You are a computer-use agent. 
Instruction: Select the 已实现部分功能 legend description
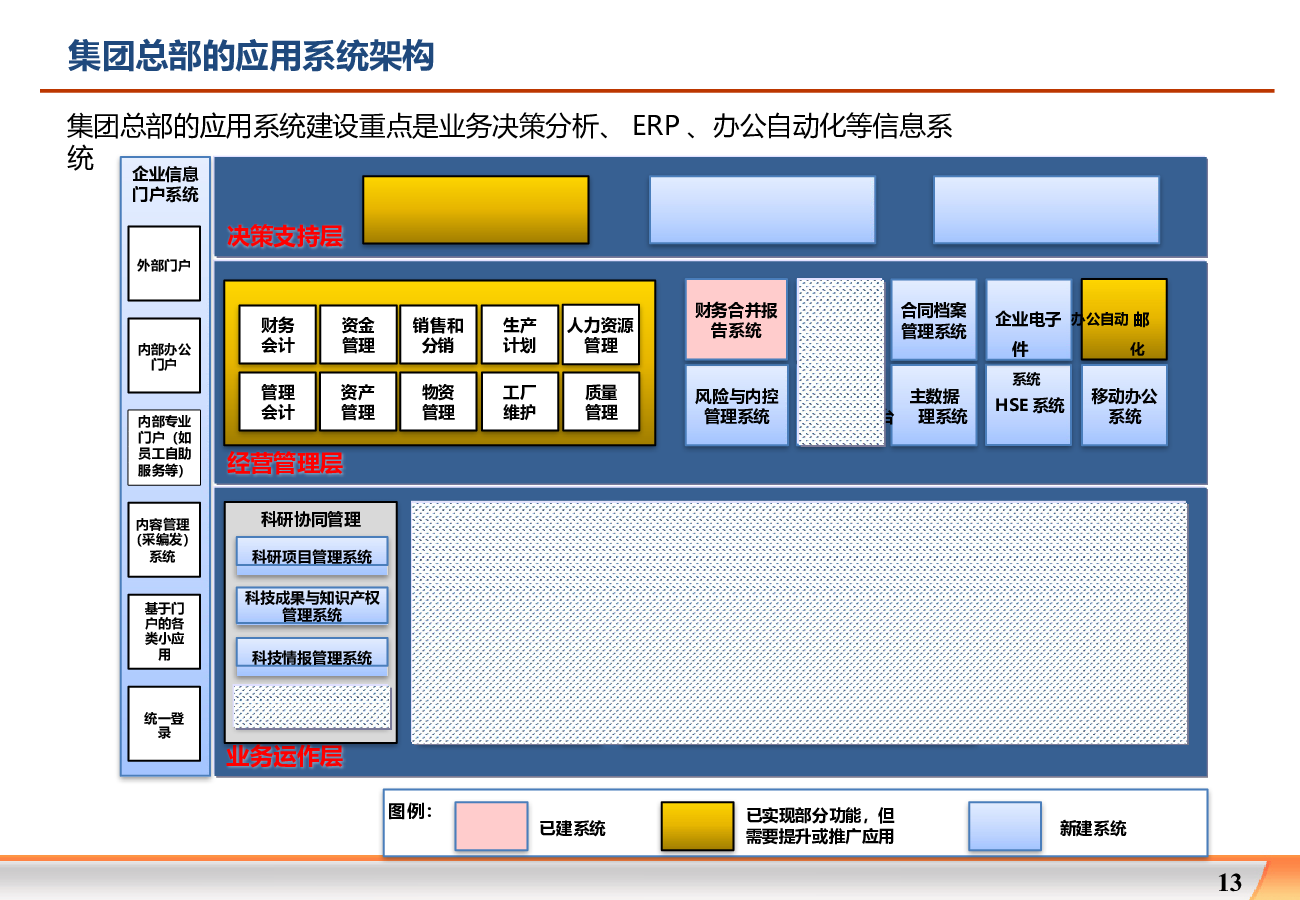(x=820, y=826)
